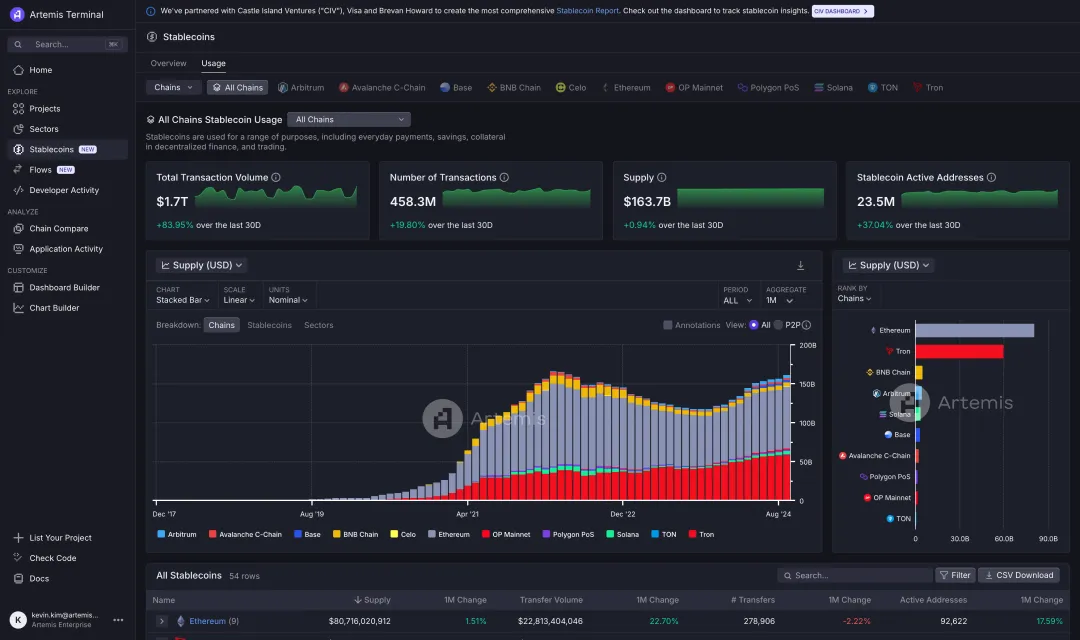
Task: Click List Your Project plus icon
Action: tap(19, 538)
